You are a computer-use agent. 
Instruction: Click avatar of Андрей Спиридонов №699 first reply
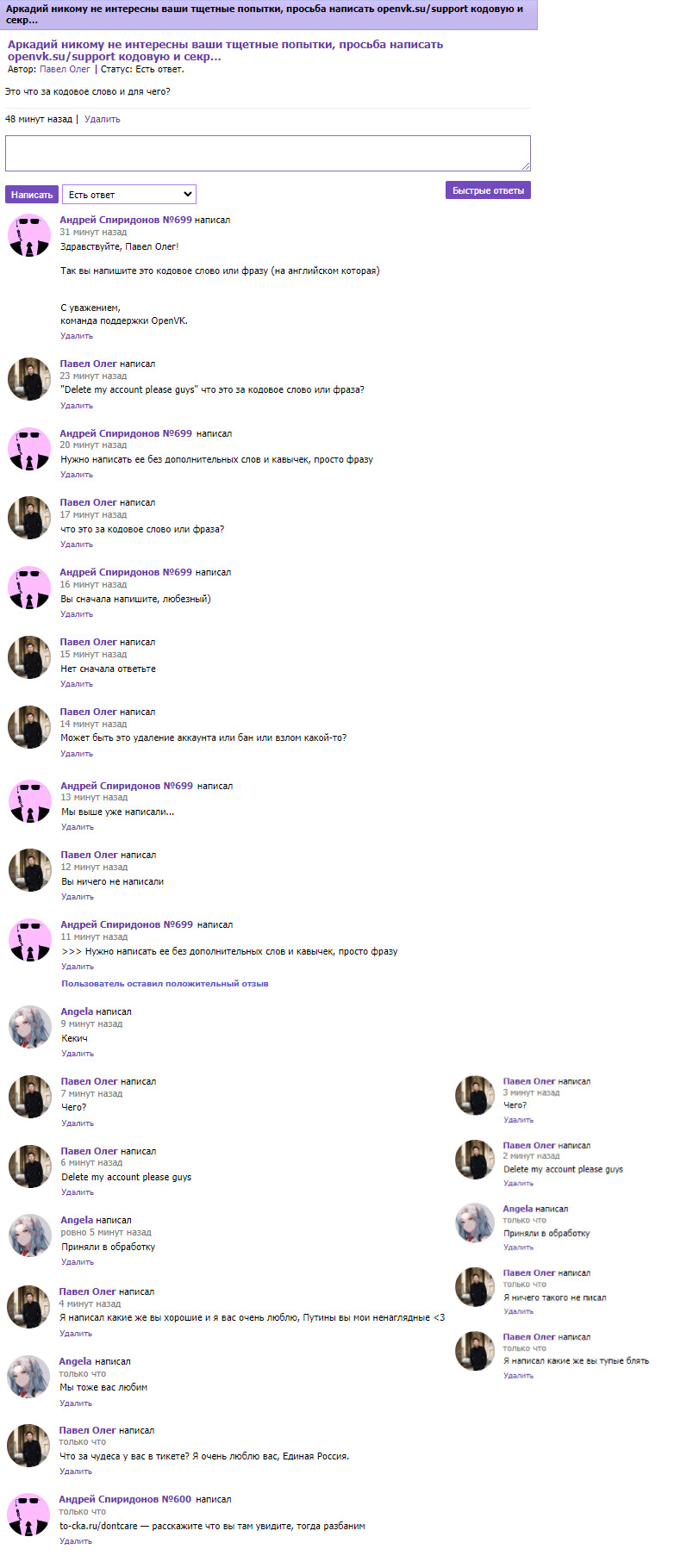pos(29,235)
